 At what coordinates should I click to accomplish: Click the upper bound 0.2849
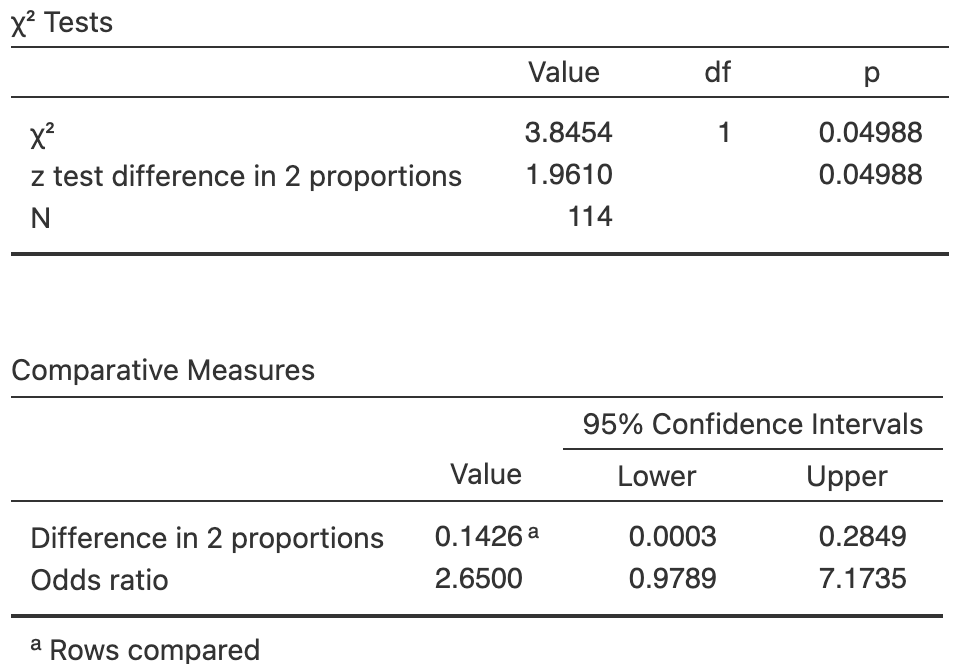(862, 537)
